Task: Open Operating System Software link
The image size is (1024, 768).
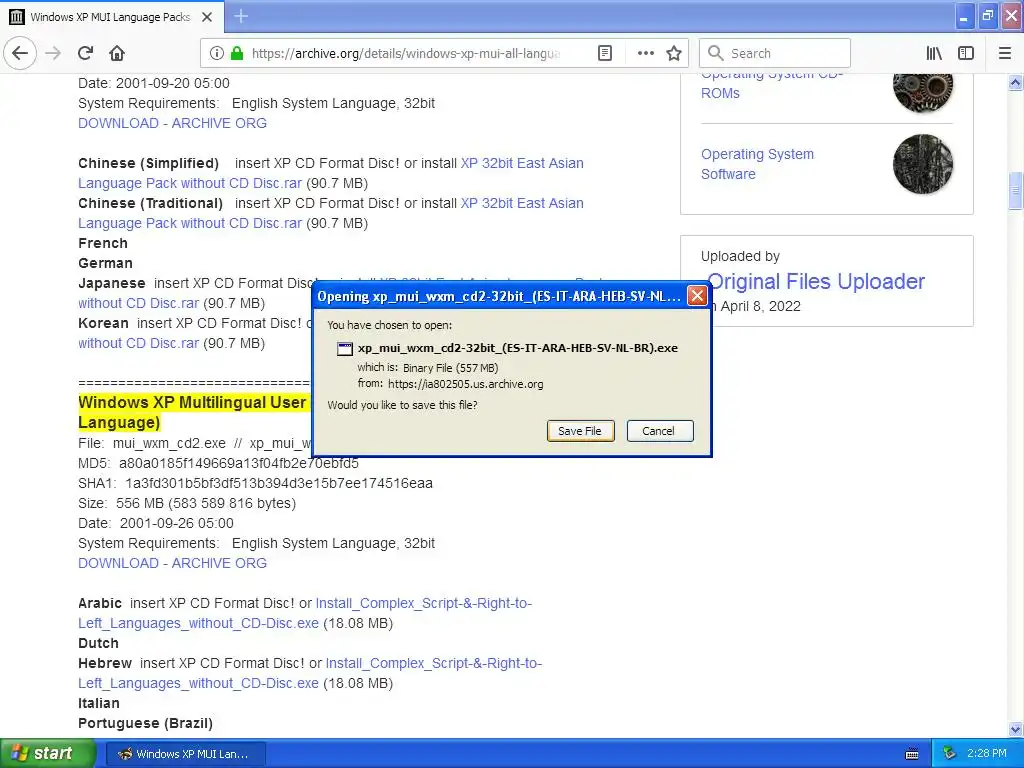Action: [x=757, y=164]
